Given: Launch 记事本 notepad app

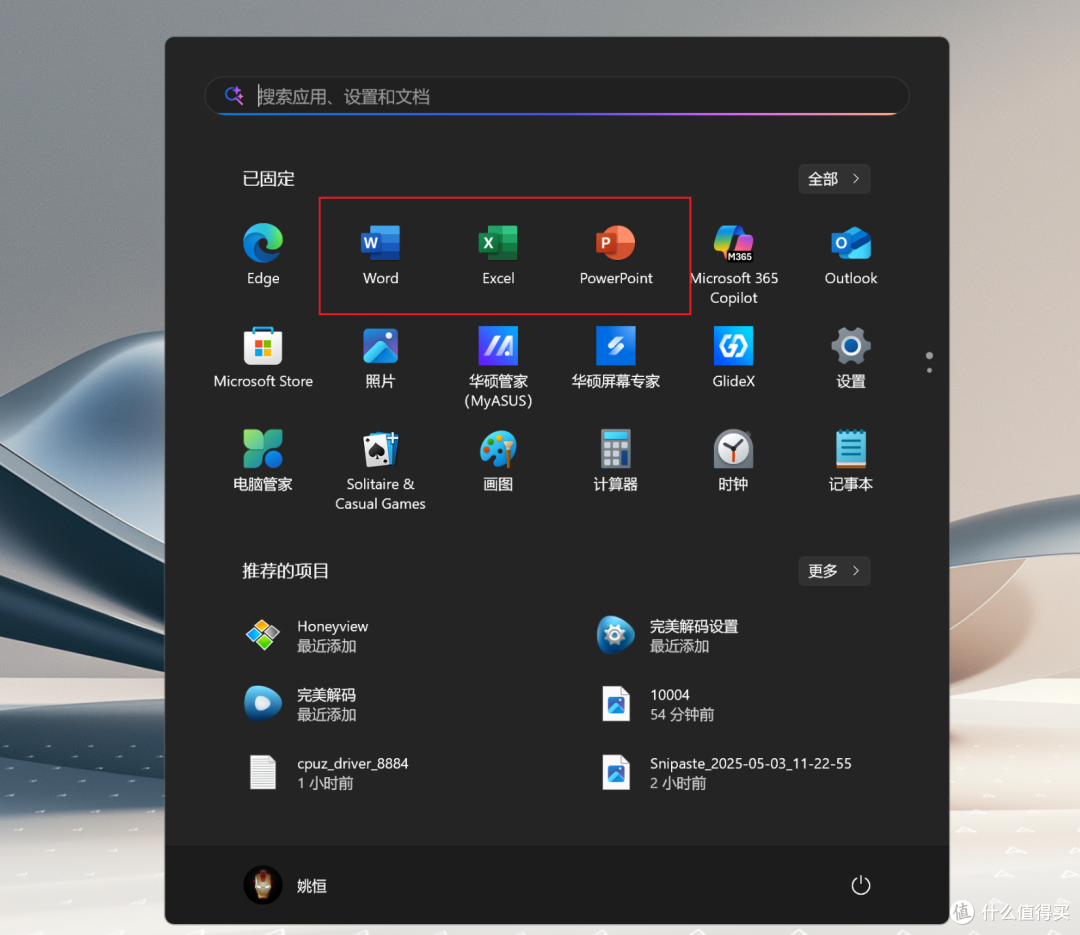Looking at the screenshot, I should (x=851, y=460).
